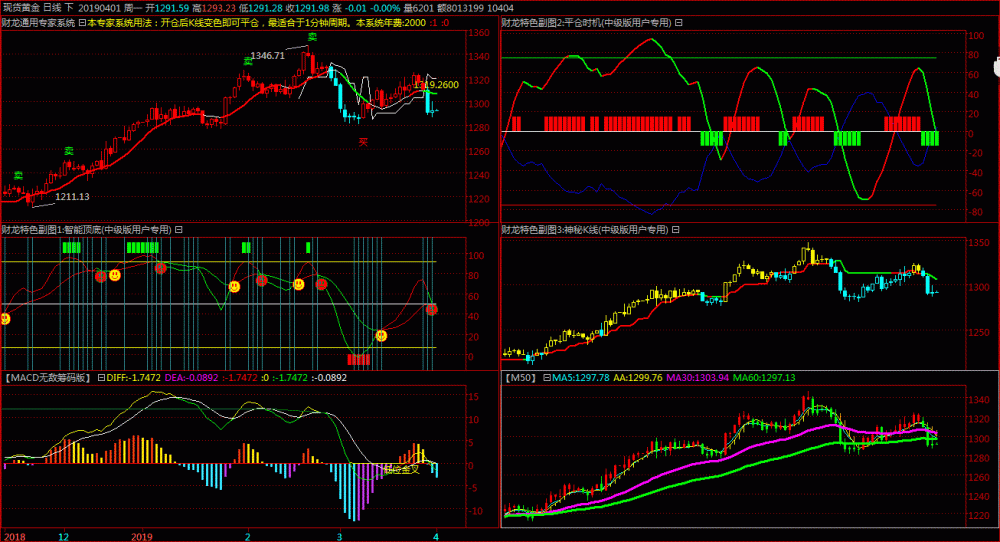Click the earliest 卖 sell signal marker
The image size is (1000, 542).
point(18,175)
